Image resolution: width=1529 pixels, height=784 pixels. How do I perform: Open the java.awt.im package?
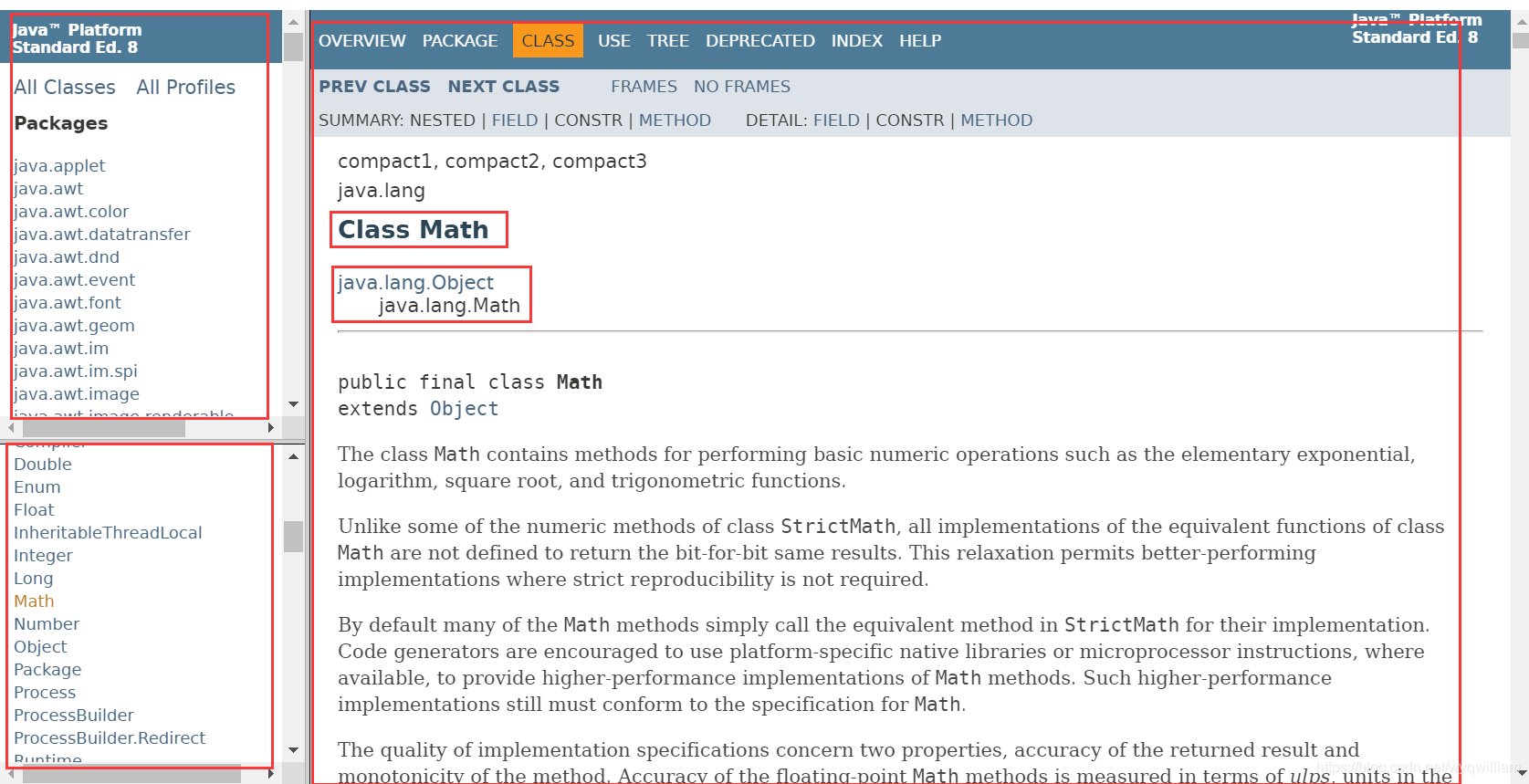pos(61,349)
